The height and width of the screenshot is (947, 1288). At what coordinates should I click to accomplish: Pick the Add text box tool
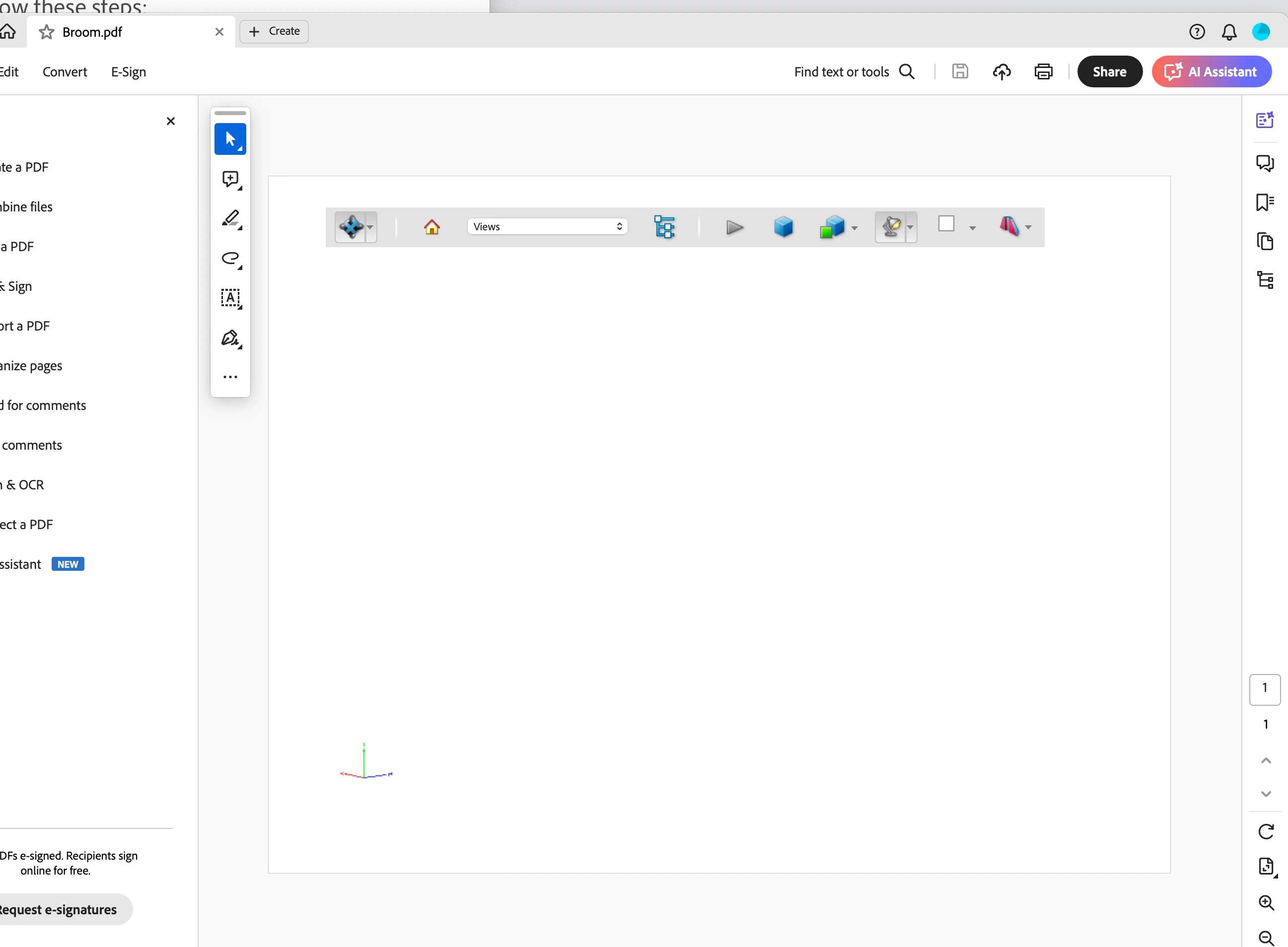(230, 298)
